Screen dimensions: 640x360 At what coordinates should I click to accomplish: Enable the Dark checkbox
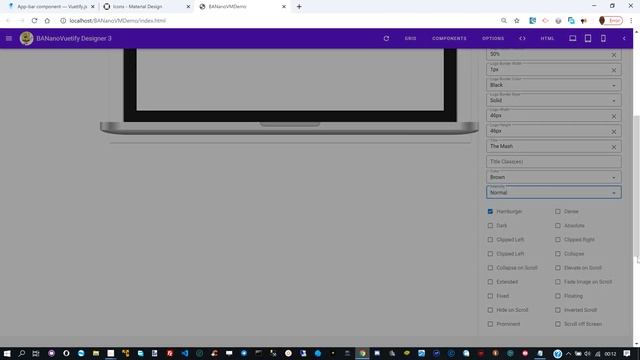pos(490,226)
